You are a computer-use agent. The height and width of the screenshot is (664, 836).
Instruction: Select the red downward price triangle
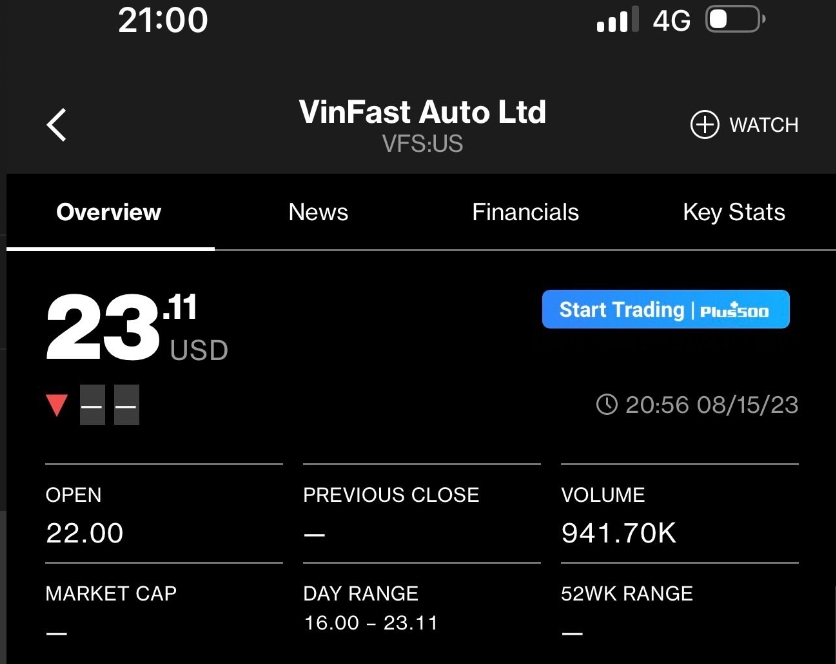click(x=57, y=404)
